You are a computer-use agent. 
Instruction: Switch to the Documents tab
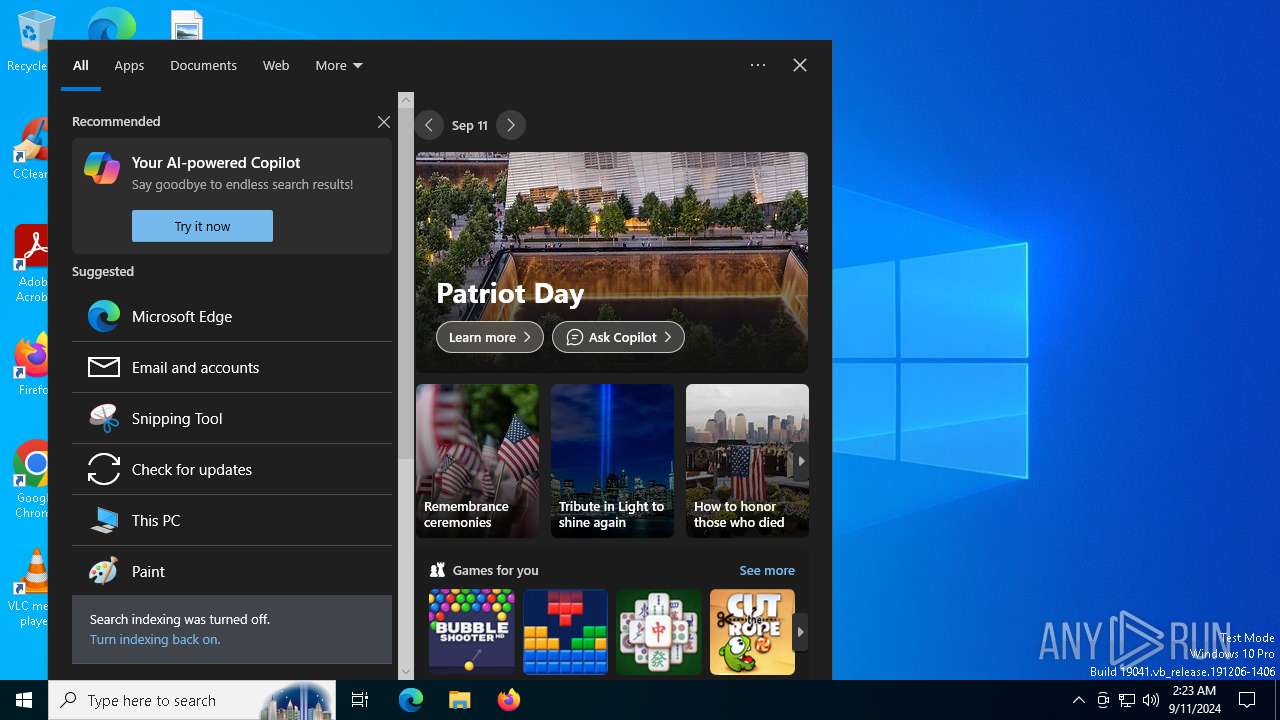(x=203, y=65)
